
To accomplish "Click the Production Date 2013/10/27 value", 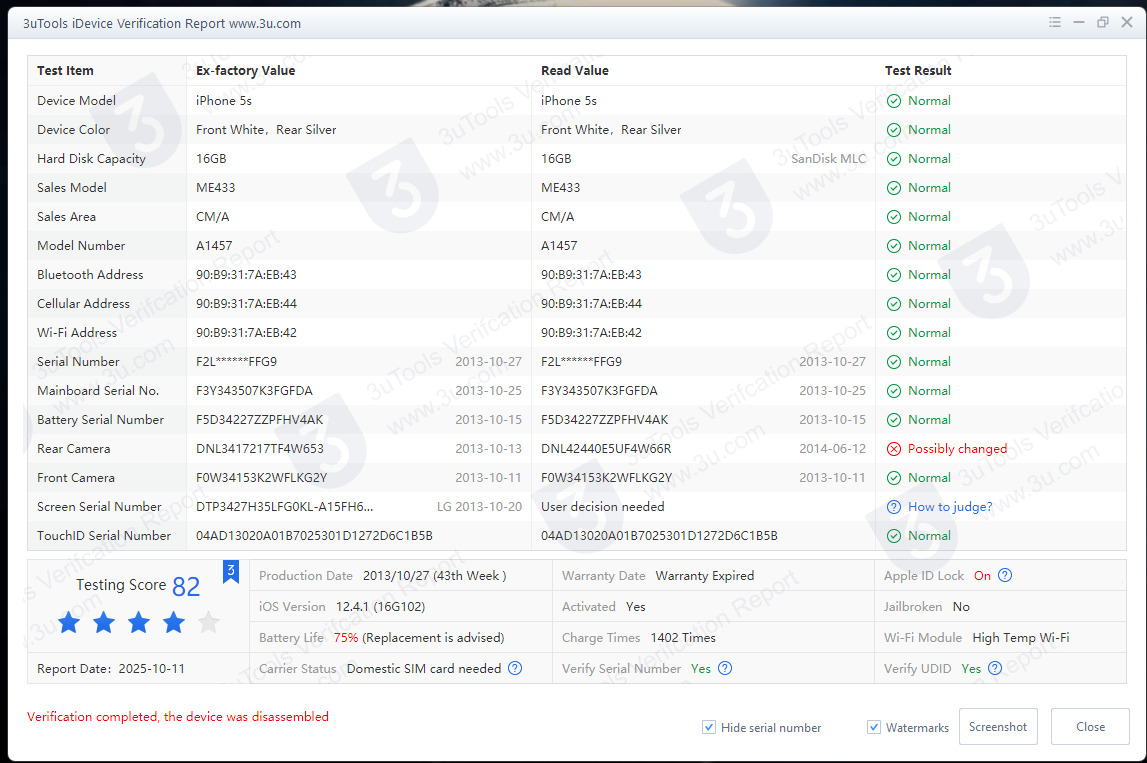I will pyautogui.click(x=434, y=576).
